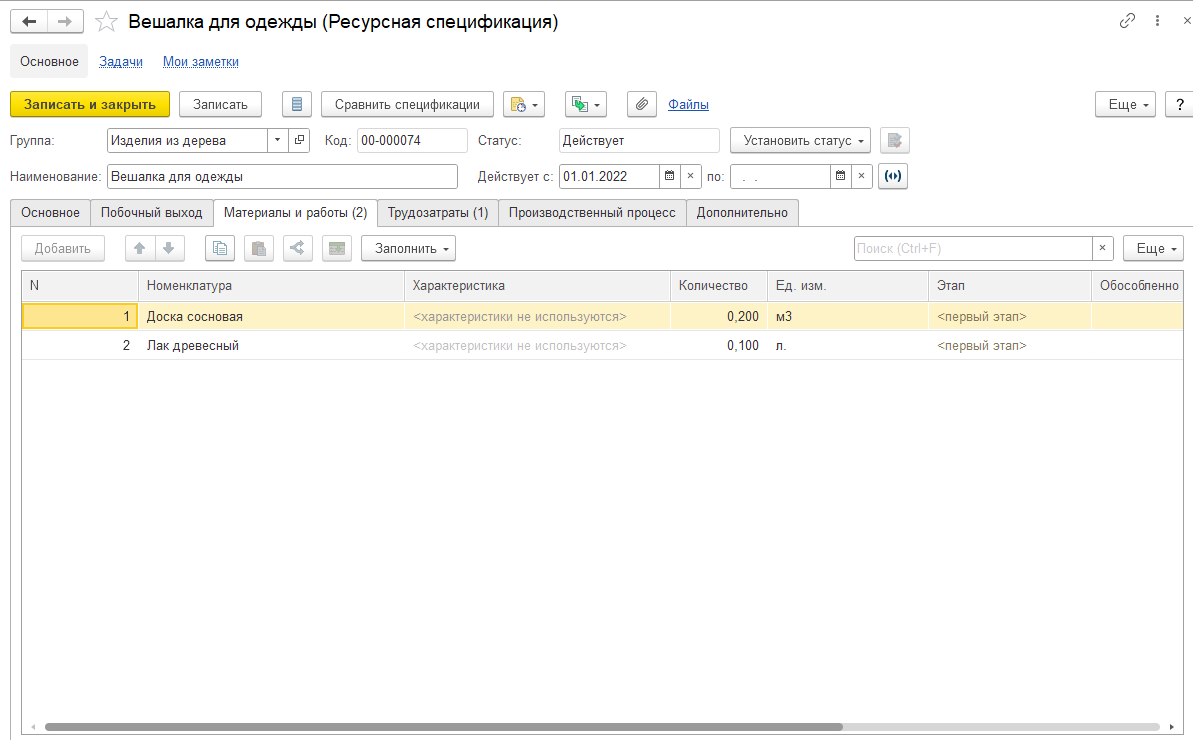
Task: Expand the 'Установить статус' dropdown
Action: [x=800, y=140]
